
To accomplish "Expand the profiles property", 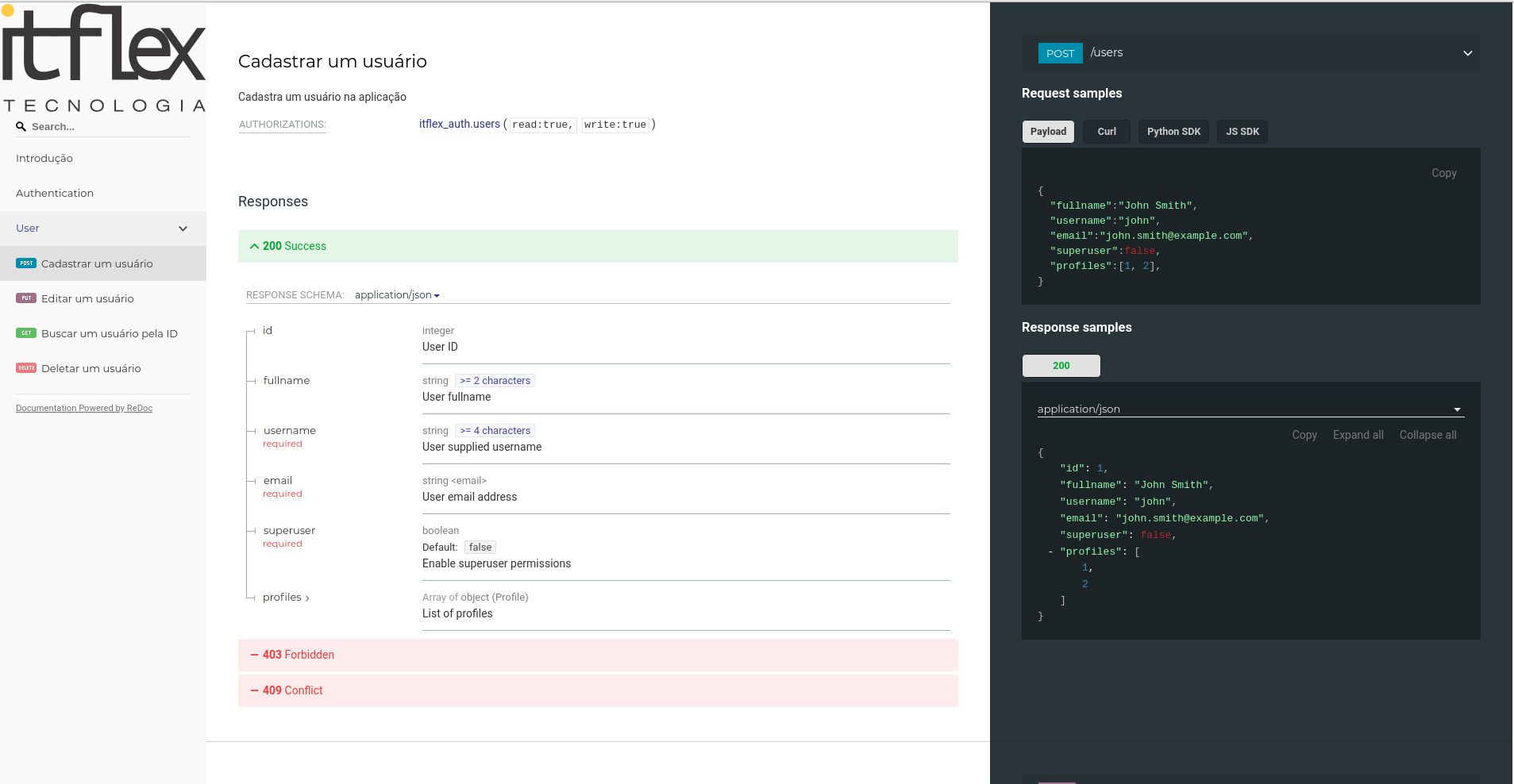I will coord(286,598).
